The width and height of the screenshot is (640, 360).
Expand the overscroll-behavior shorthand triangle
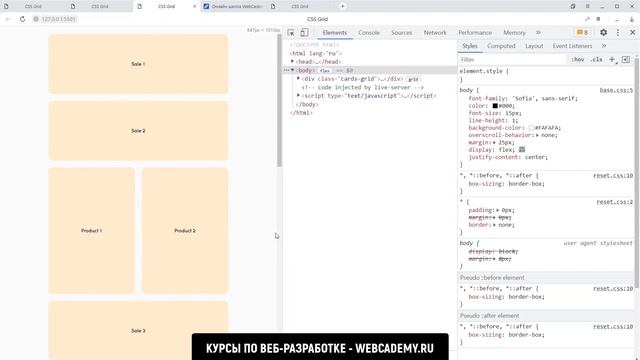click(x=538, y=135)
